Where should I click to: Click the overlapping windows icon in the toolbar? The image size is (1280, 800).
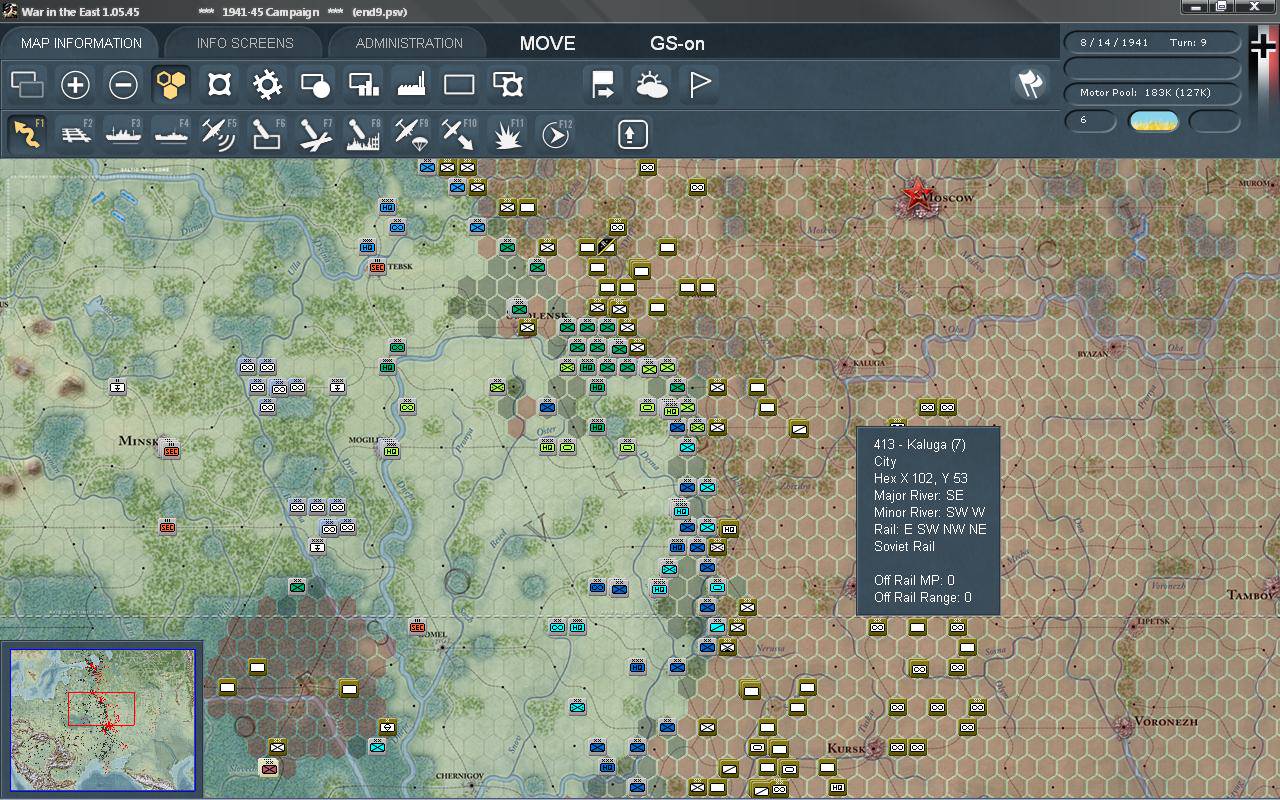pos(27,85)
